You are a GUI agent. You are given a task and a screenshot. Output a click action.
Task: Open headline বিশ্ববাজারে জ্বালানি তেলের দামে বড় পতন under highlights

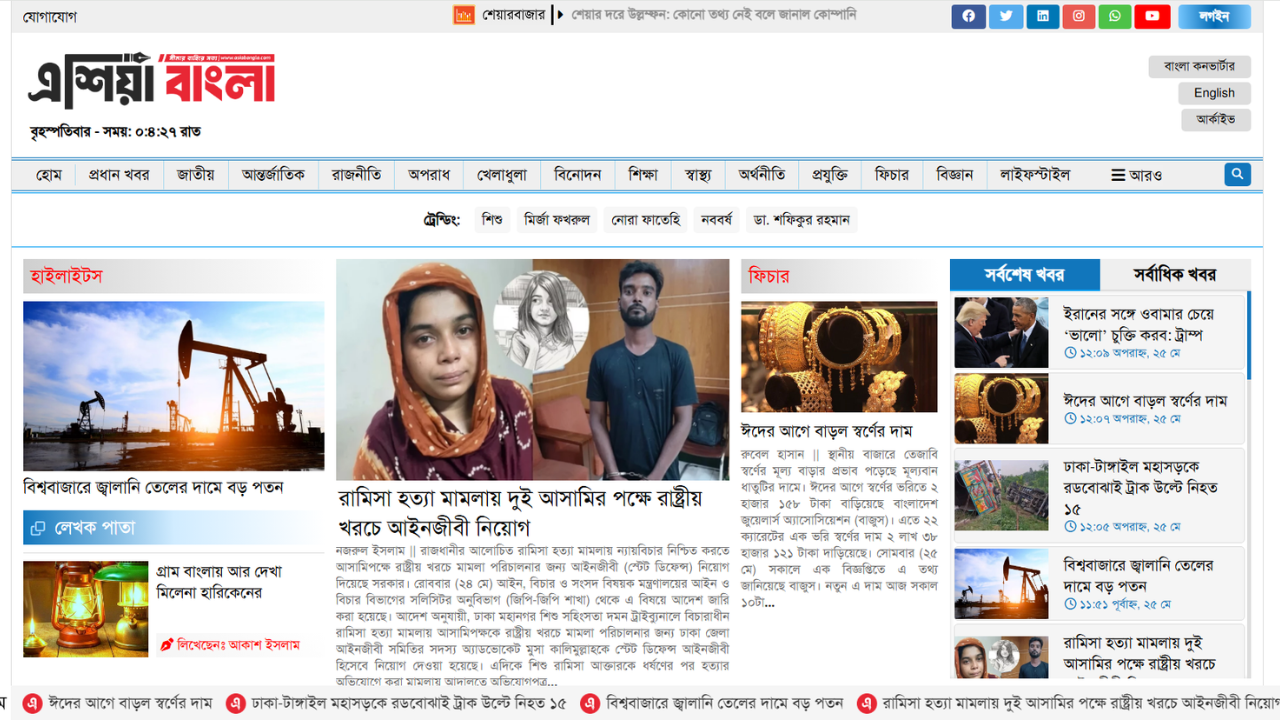[x=154, y=488]
